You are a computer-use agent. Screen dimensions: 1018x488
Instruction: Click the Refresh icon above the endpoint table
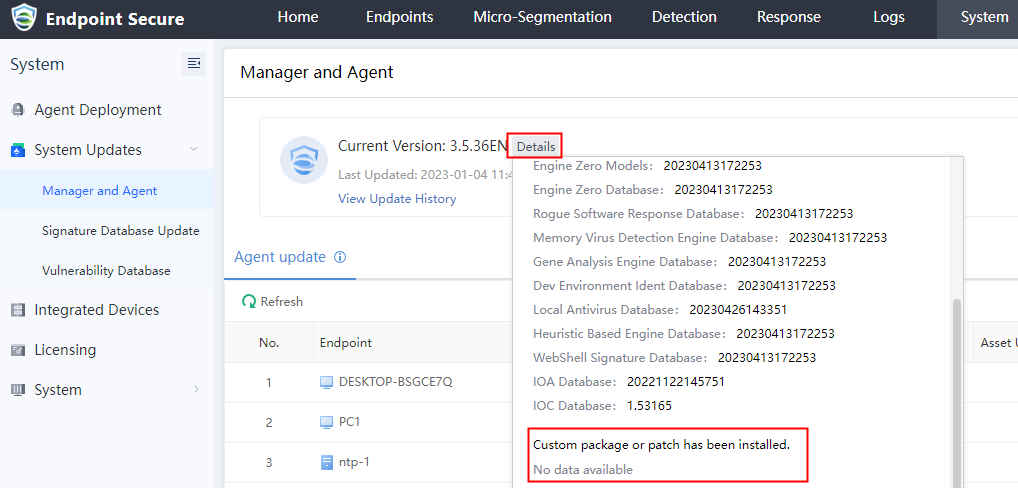click(x=249, y=301)
